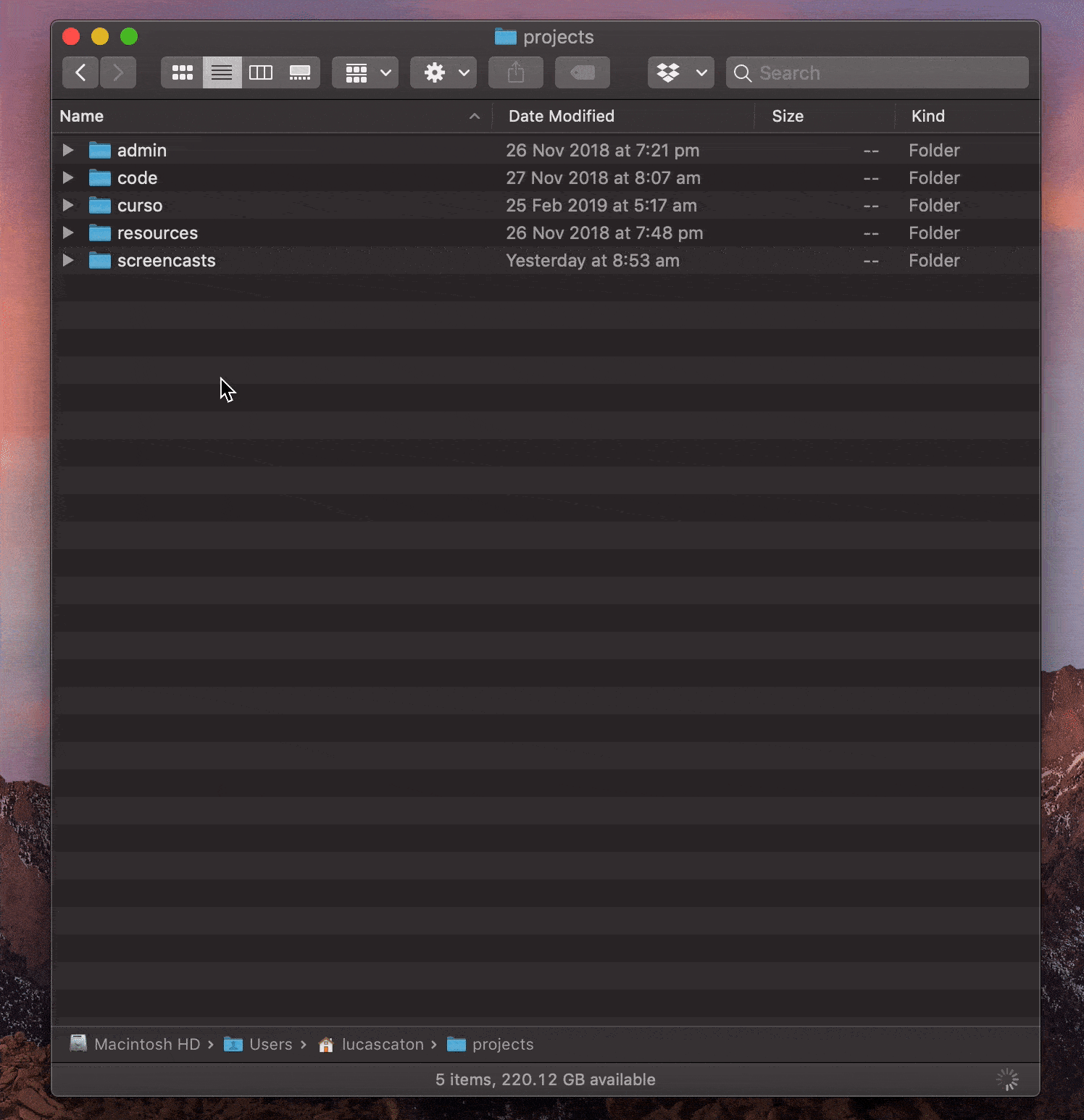
Task: Open the Dropbox toolbar menu
Action: pyautogui.click(x=681, y=72)
